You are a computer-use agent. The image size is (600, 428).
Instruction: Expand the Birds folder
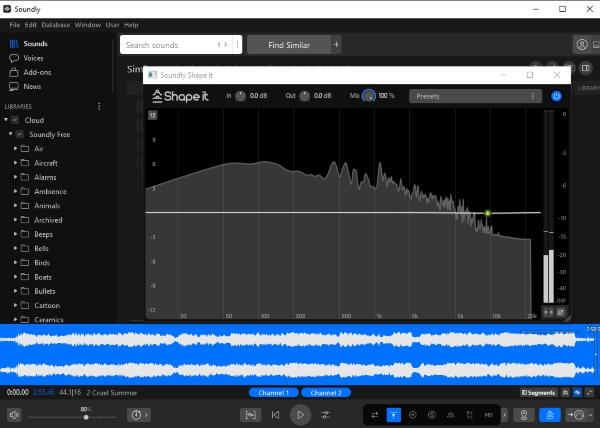pos(15,262)
